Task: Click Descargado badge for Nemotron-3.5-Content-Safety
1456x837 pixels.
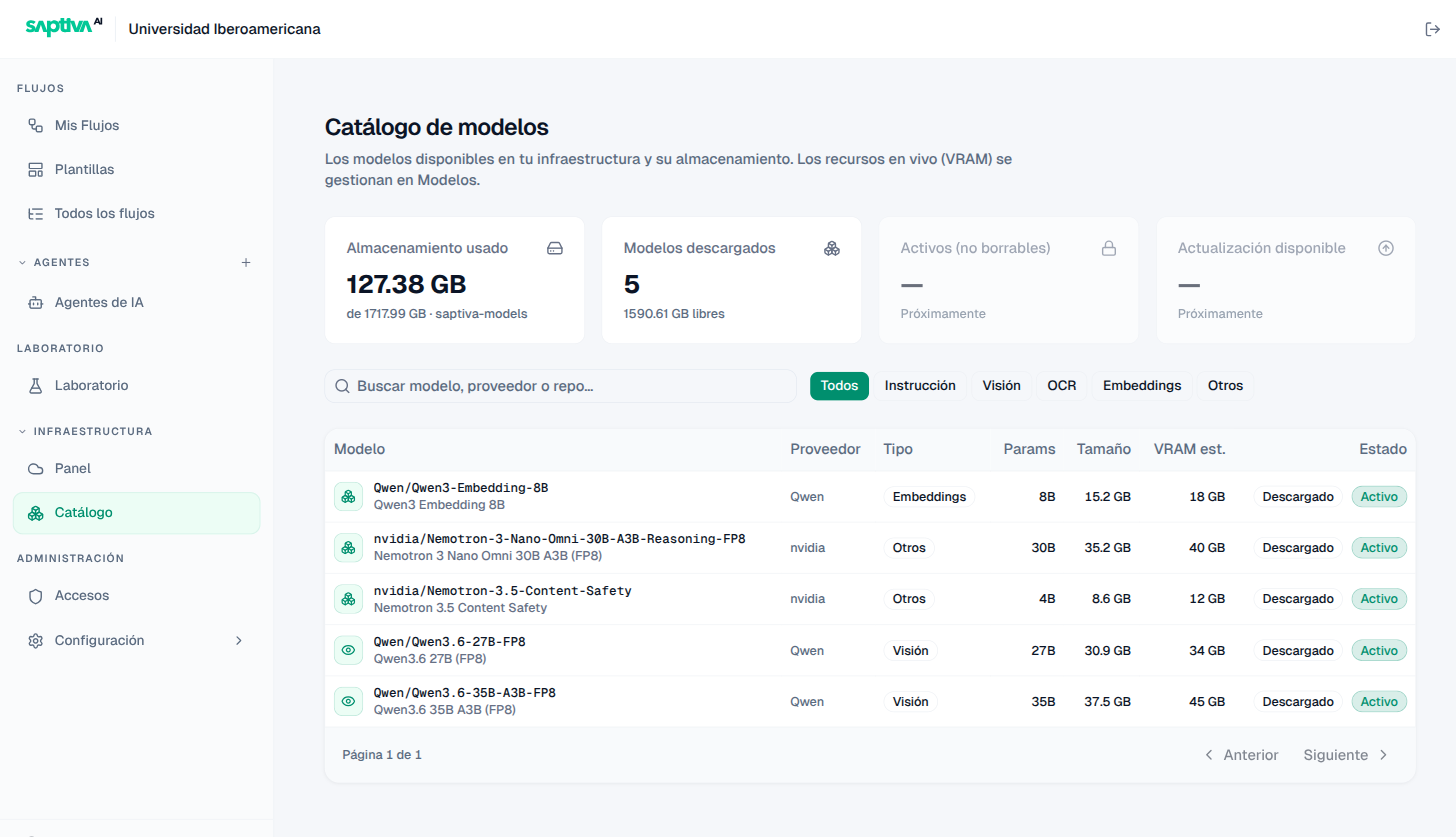Action: [1298, 599]
